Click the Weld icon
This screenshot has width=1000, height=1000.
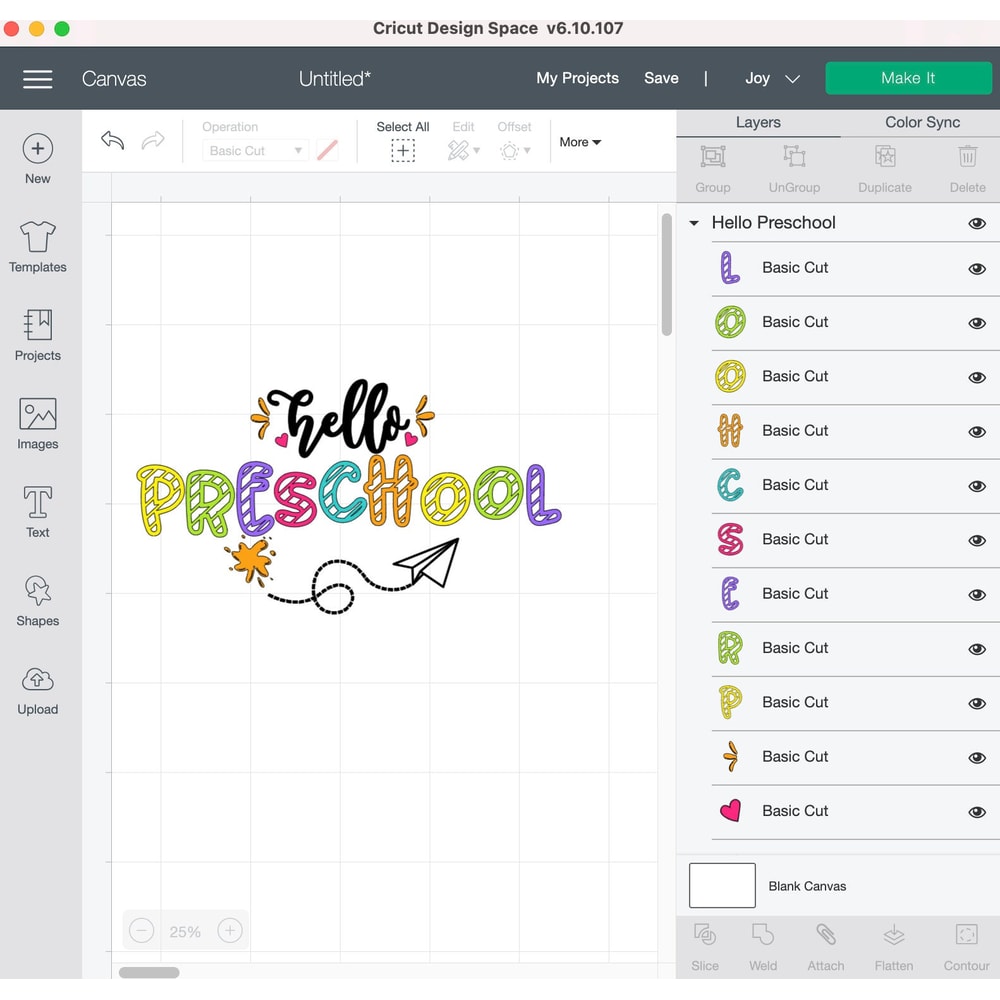tap(763, 946)
